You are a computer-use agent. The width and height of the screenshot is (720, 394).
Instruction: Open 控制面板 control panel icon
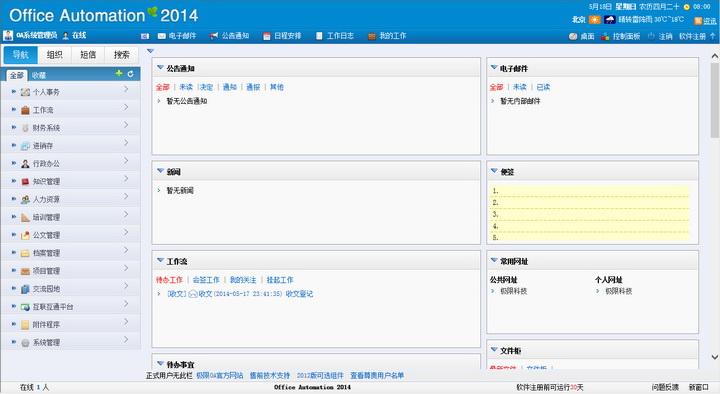(605, 36)
